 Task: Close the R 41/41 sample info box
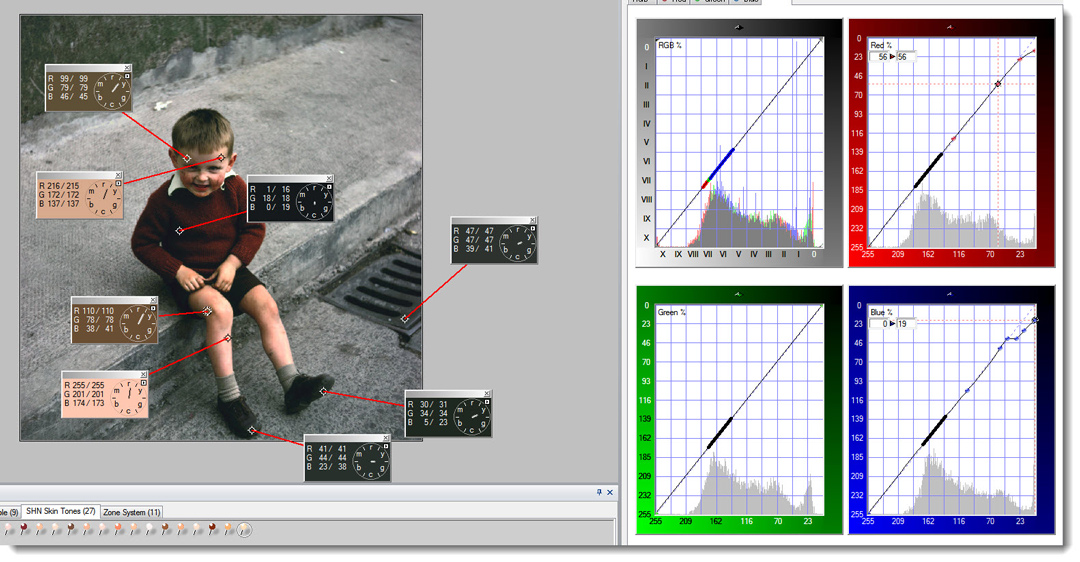pyautogui.click(x=386, y=438)
